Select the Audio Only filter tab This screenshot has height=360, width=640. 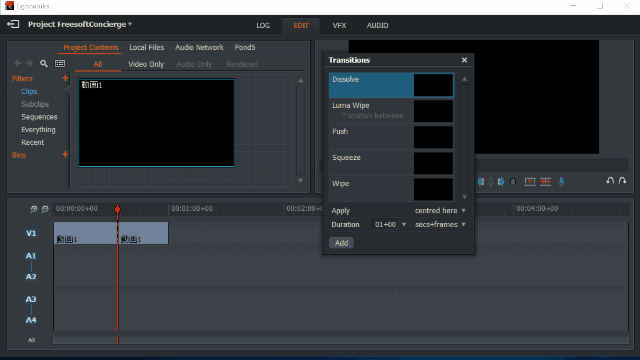194,64
